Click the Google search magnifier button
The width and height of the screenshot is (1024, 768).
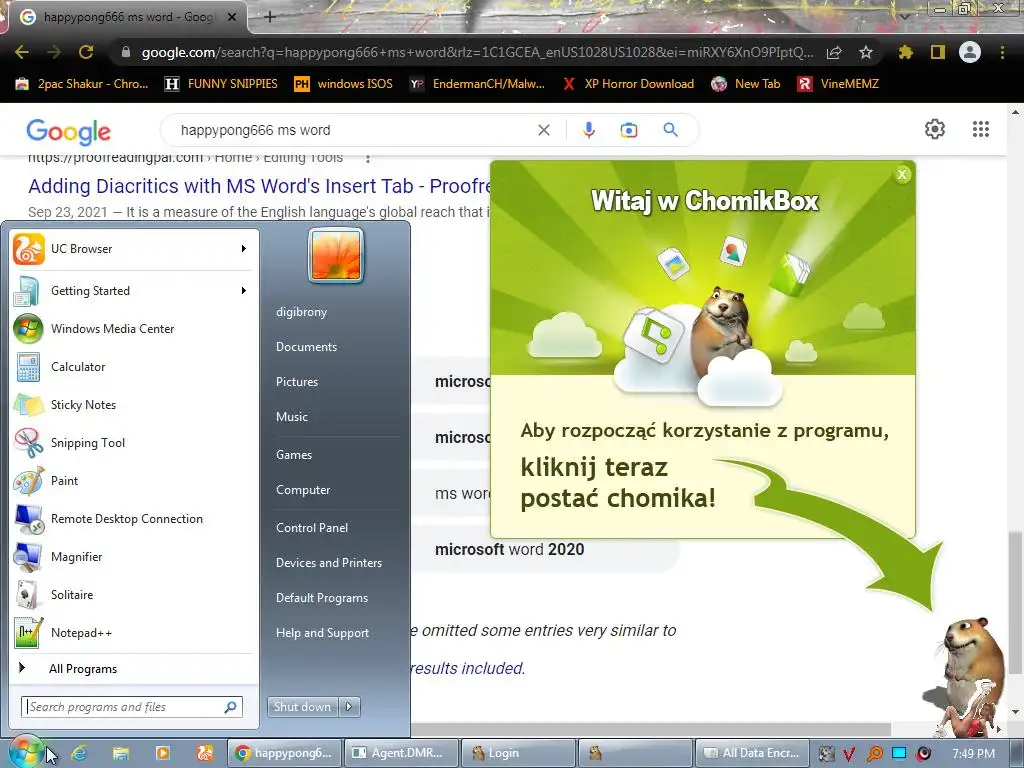click(670, 130)
